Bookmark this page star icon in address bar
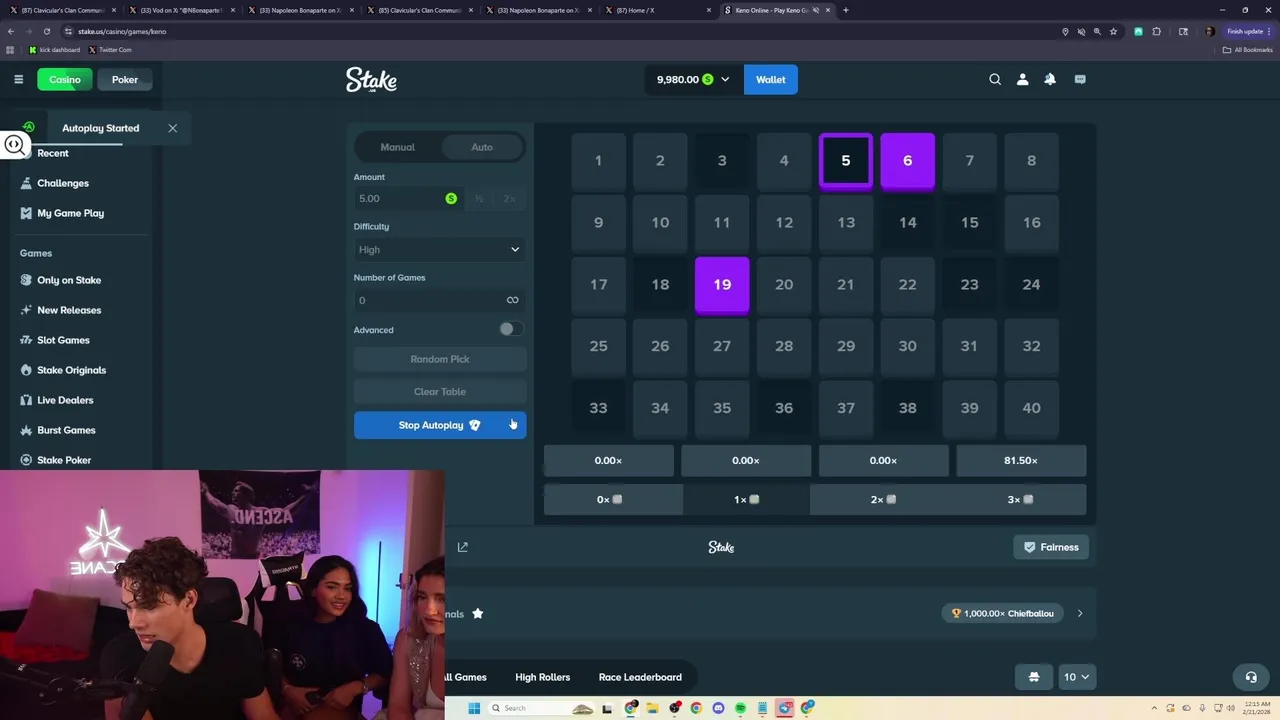Image resolution: width=1280 pixels, height=720 pixels. (x=1113, y=31)
